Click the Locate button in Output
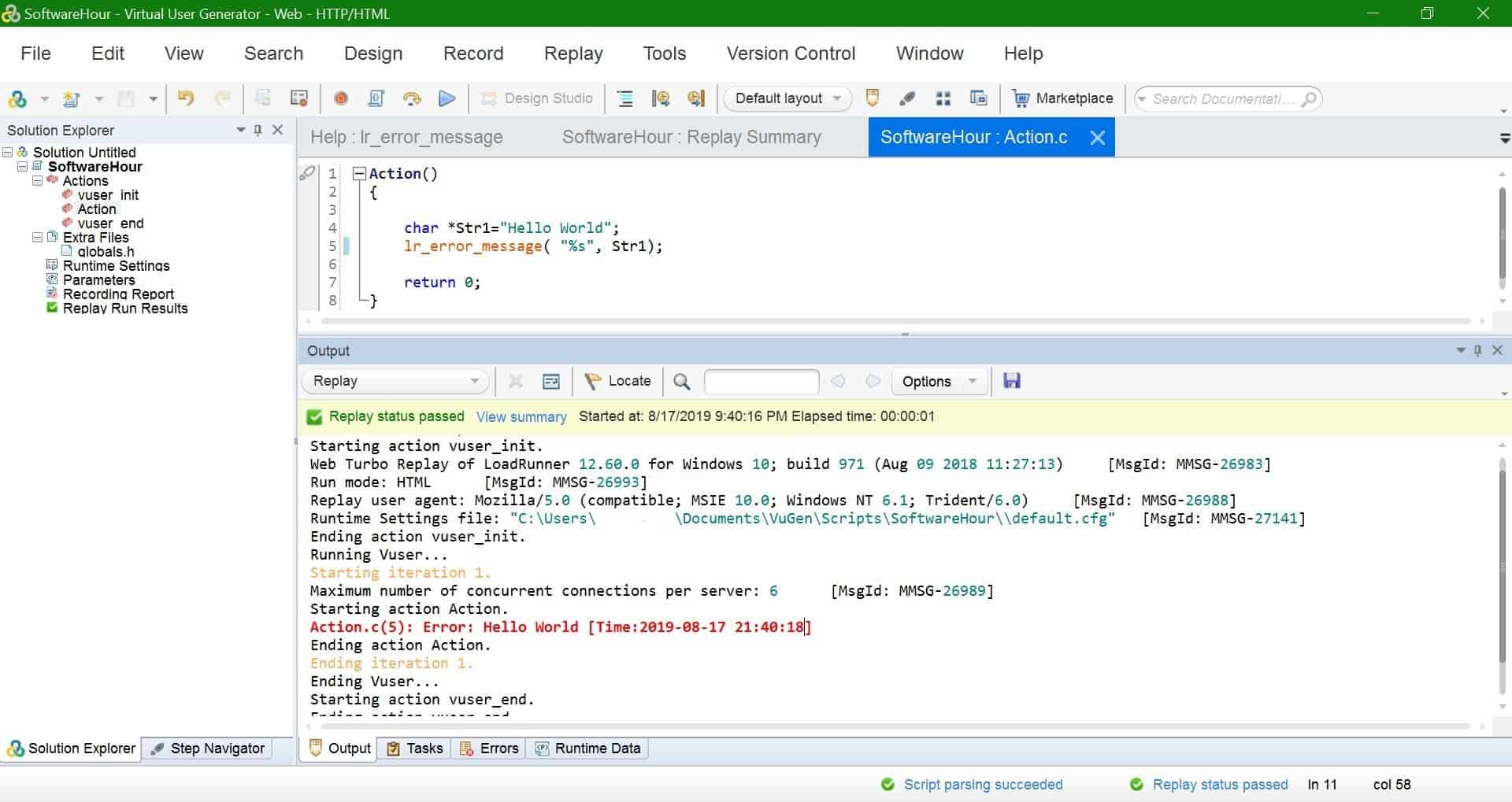The height and width of the screenshot is (802, 1512). 618,382
